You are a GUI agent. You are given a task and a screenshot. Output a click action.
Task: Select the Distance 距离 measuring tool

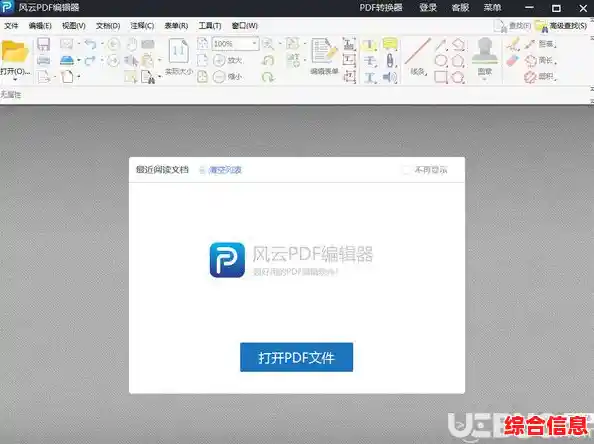540,44
